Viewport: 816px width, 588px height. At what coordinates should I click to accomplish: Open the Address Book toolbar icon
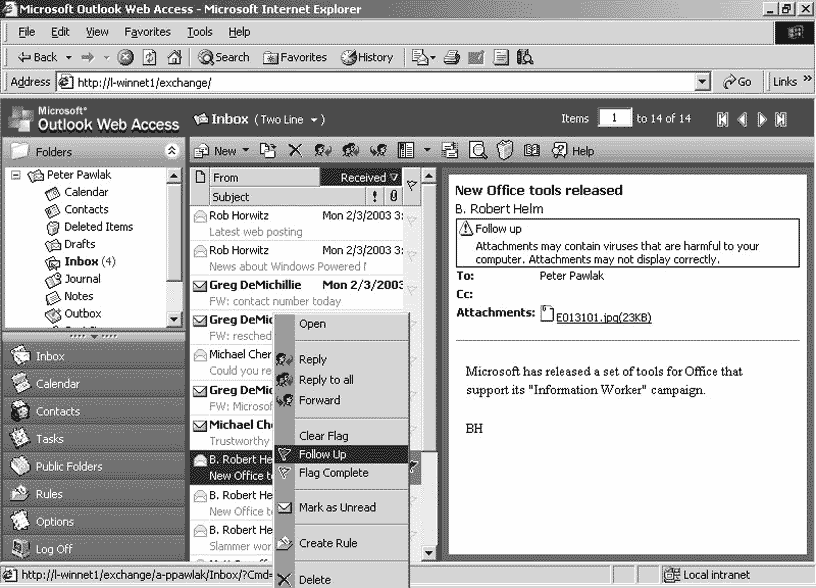pyautogui.click(x=531, y=150)
